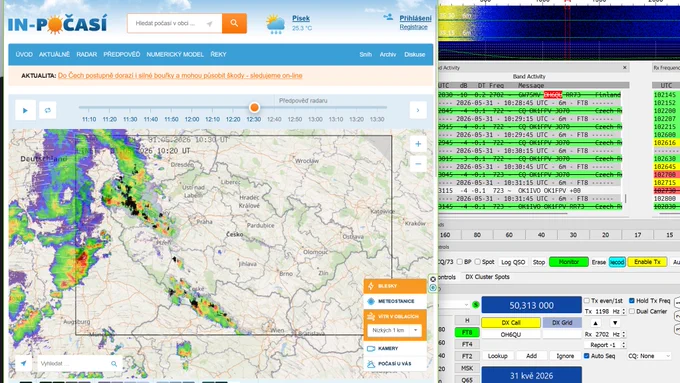
Task: Click the Přihlášení login link
Action: point(415,18)
